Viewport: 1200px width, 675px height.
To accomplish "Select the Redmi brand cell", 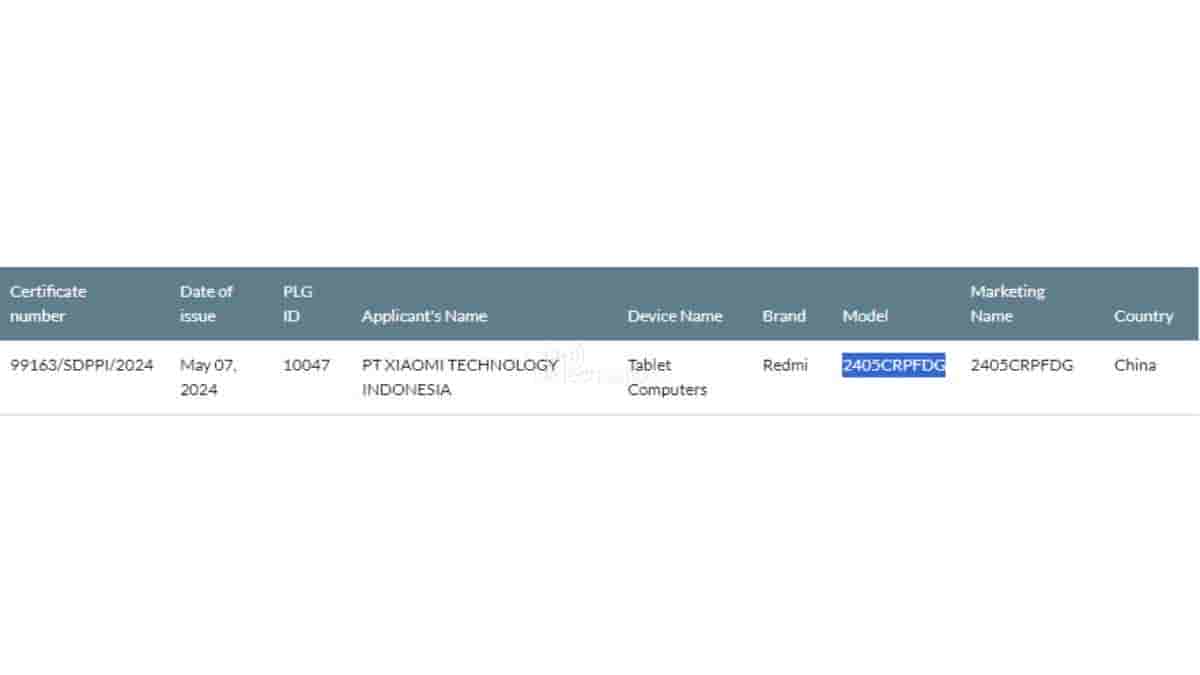I will [784, 365].
